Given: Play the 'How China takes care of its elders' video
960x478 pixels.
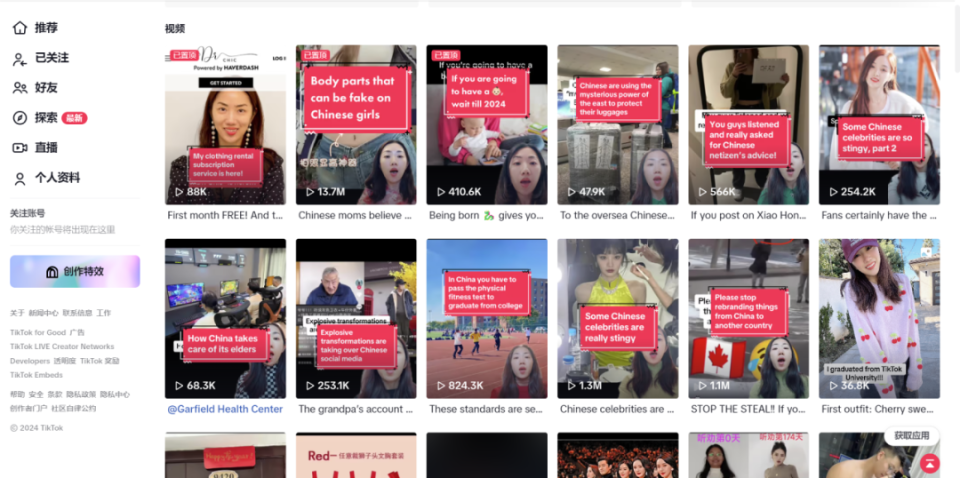Looking at the screenshot, I should [225, 318].
